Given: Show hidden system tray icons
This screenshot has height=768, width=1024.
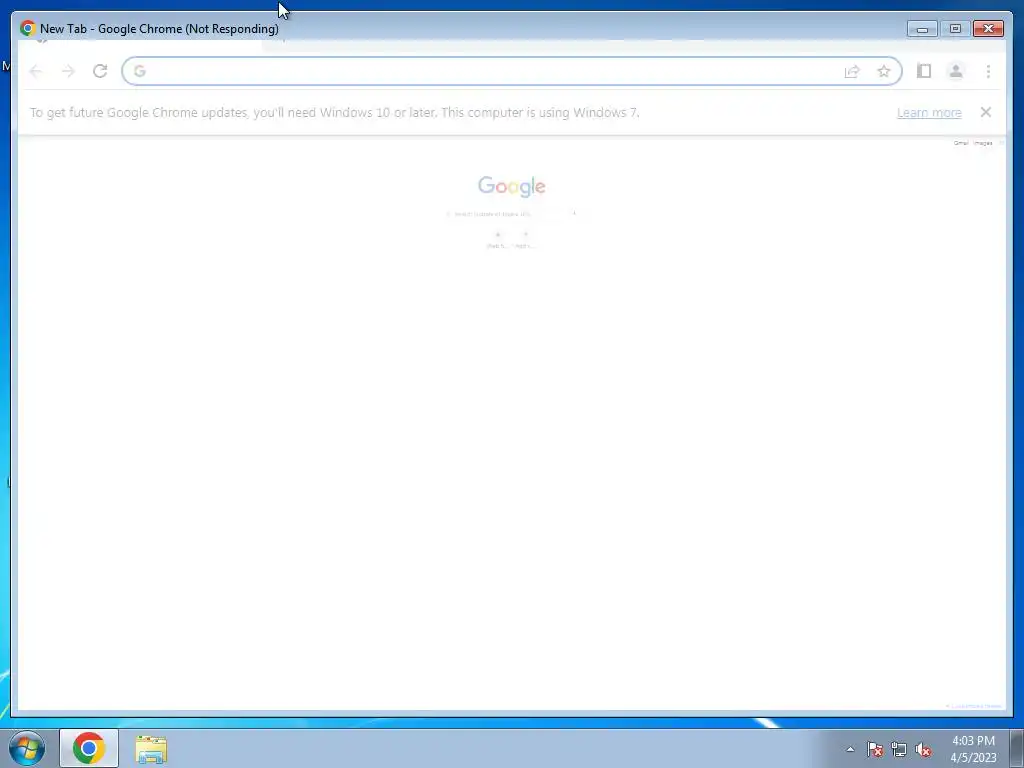Looking at the screenshot, I should point(850,749).
